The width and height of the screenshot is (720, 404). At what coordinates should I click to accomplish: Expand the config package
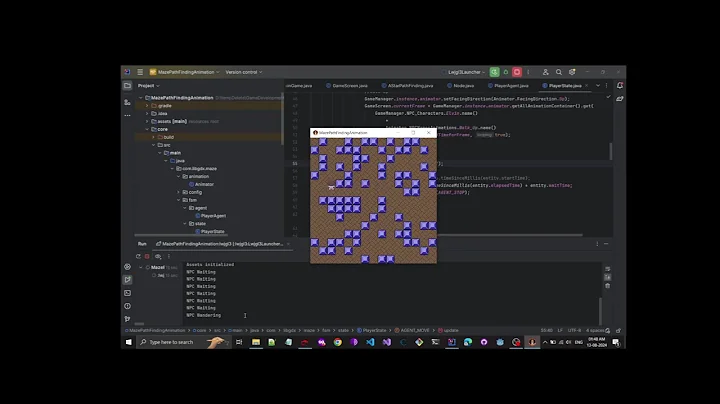(179, 192)
